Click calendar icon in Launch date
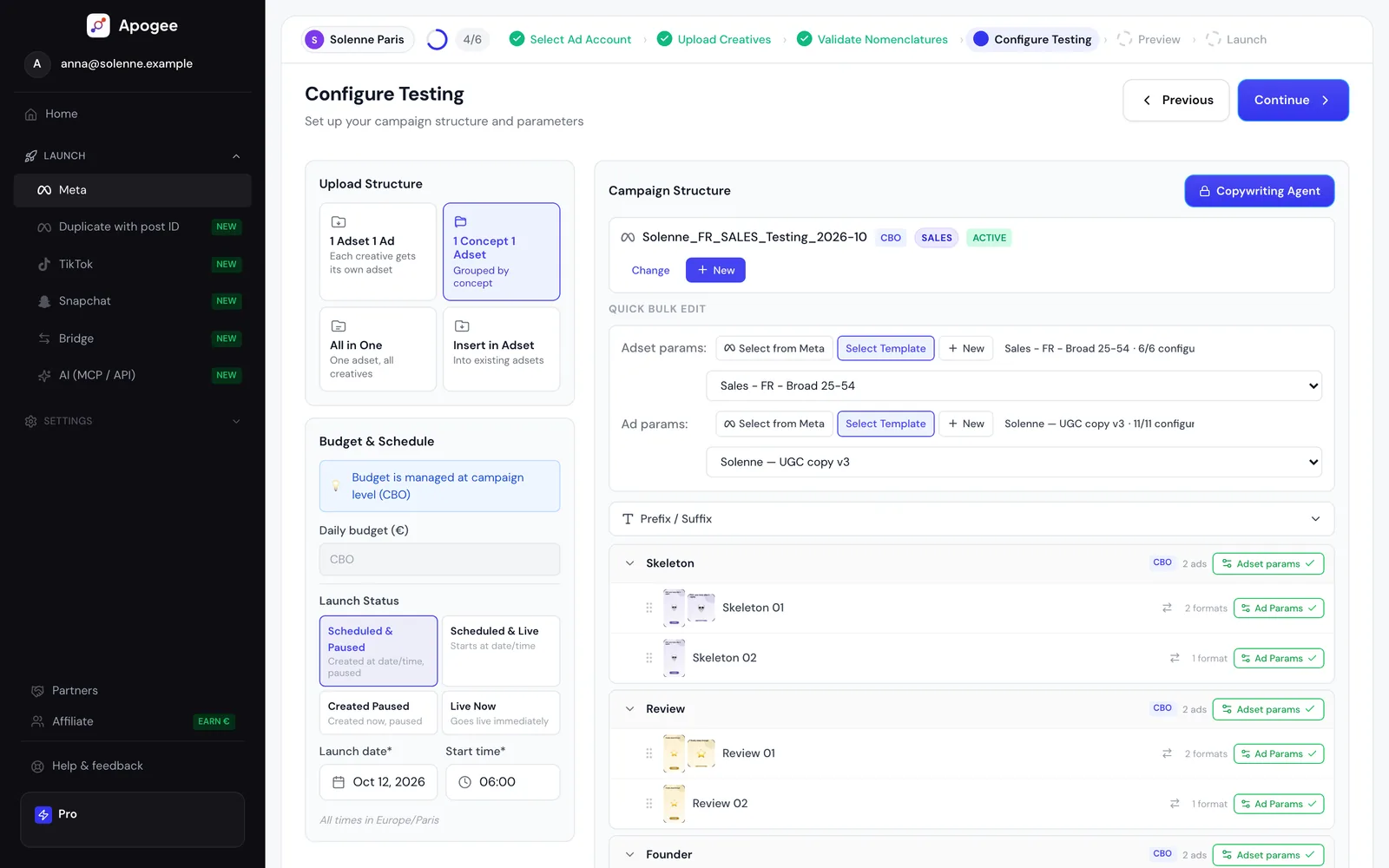 [339, 782]
